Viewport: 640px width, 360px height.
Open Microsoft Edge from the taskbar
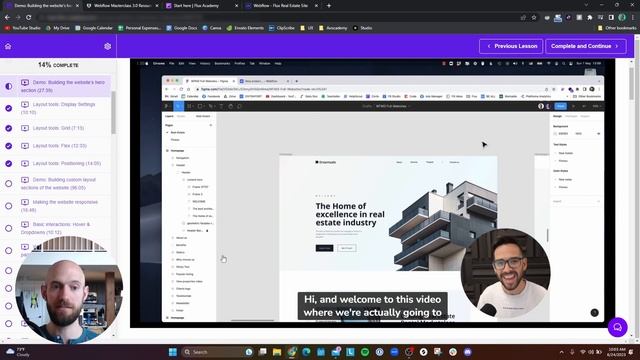coord(306,352)
